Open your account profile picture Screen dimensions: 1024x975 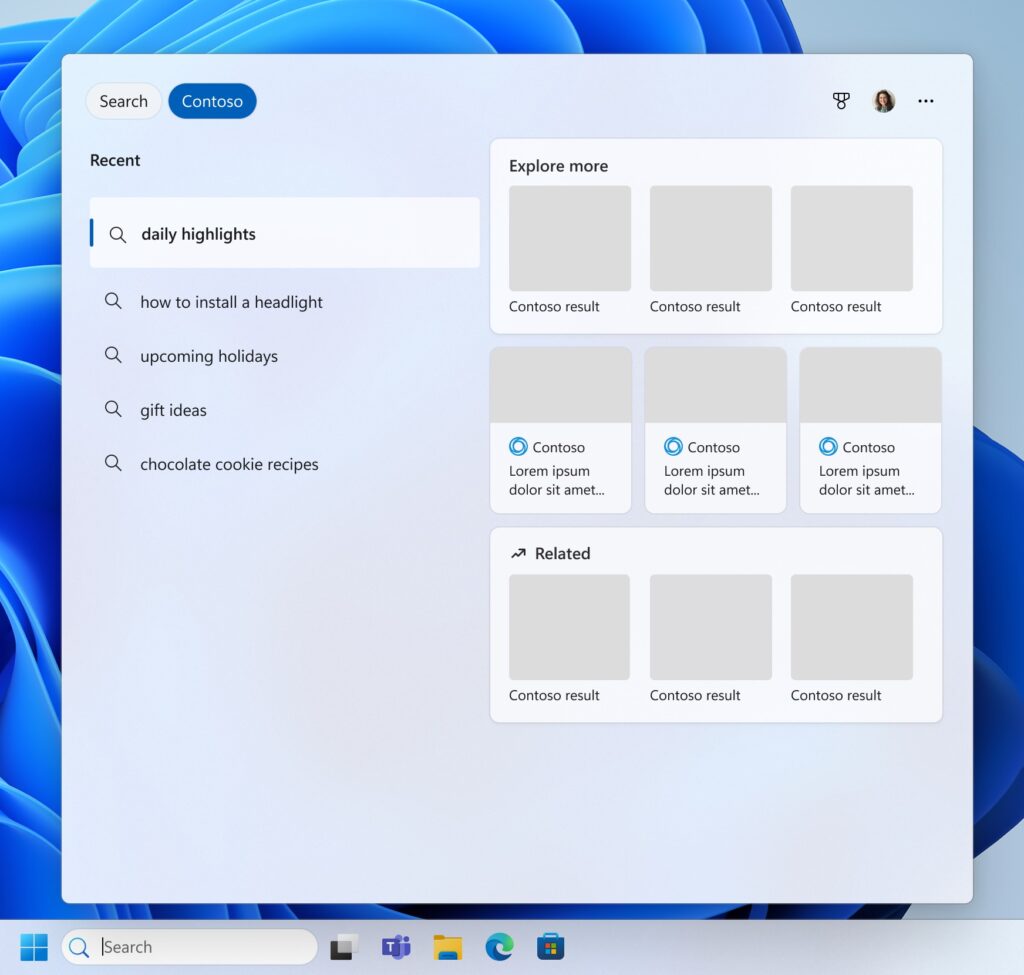click(884, 100)
